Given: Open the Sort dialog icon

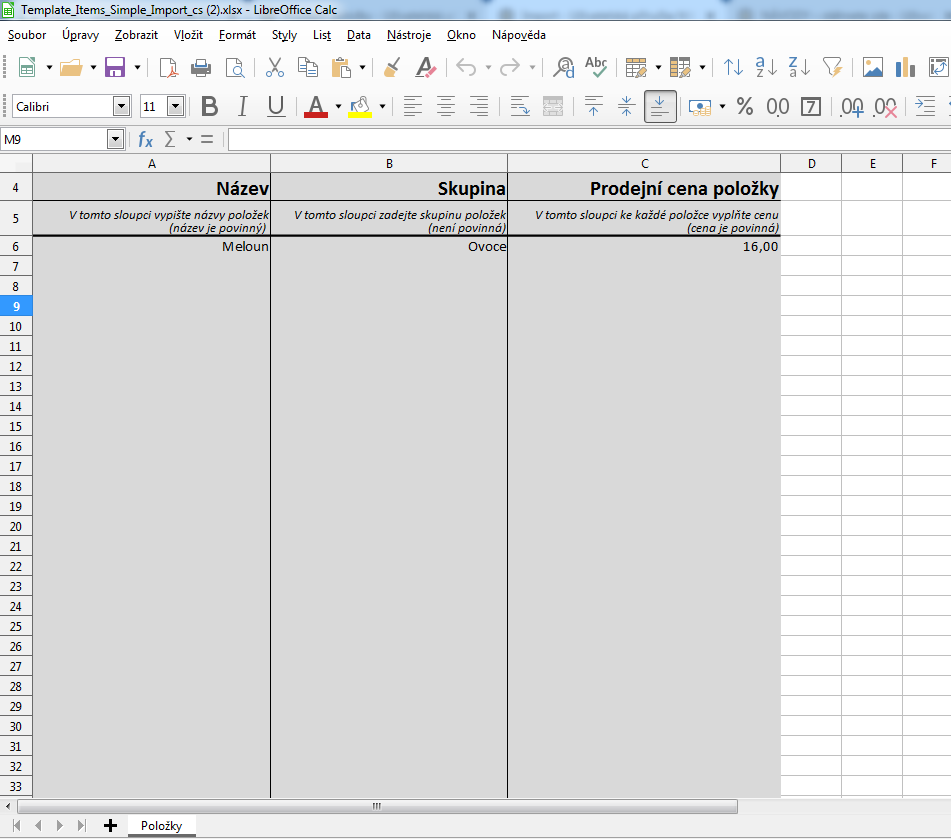Looking at the screenshot, I should tap(733, 67).
